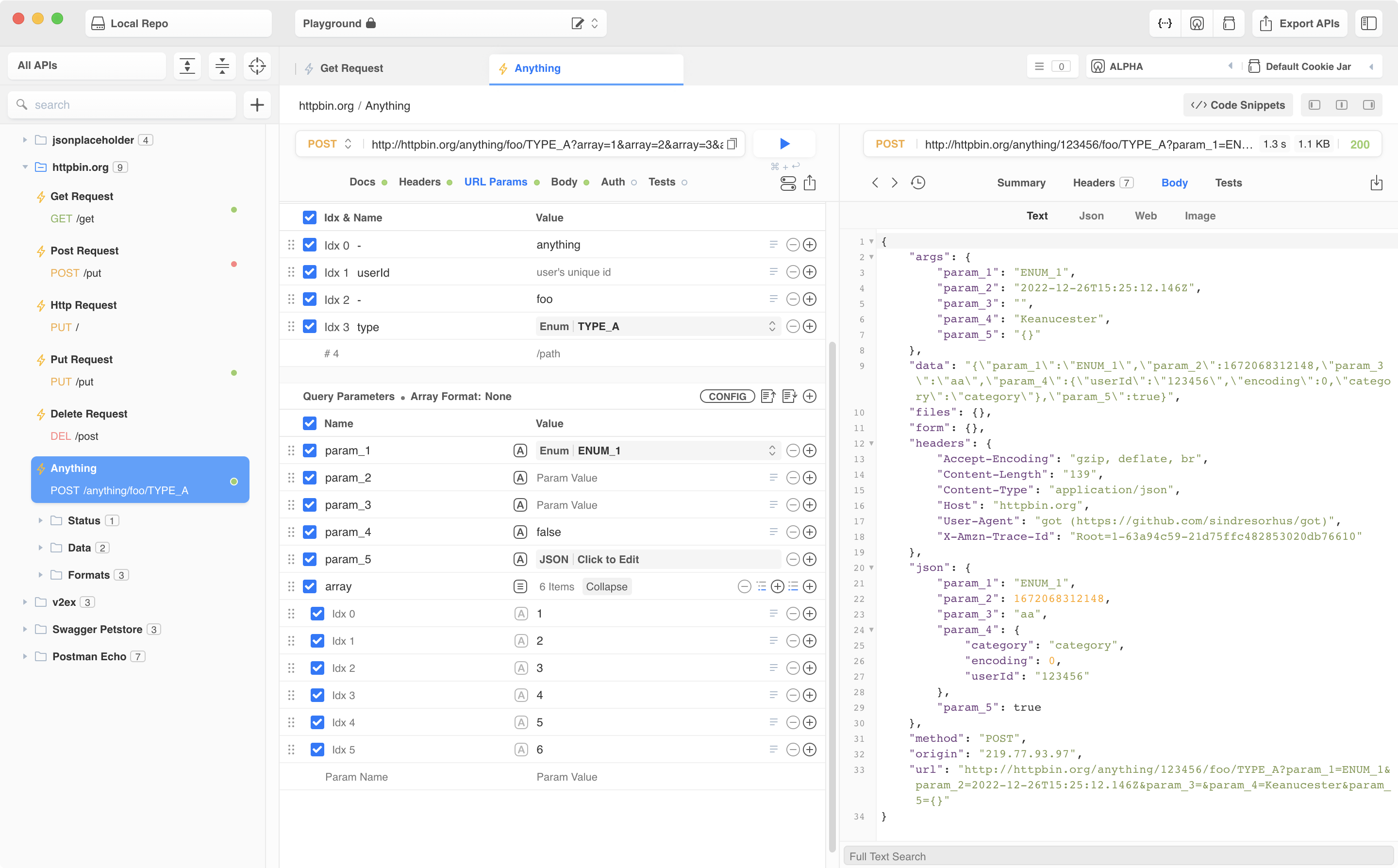Click the settings toggles icon under the send button
Image resolution: width=1398 pixels, height=868 pixels.
point(788,183)
